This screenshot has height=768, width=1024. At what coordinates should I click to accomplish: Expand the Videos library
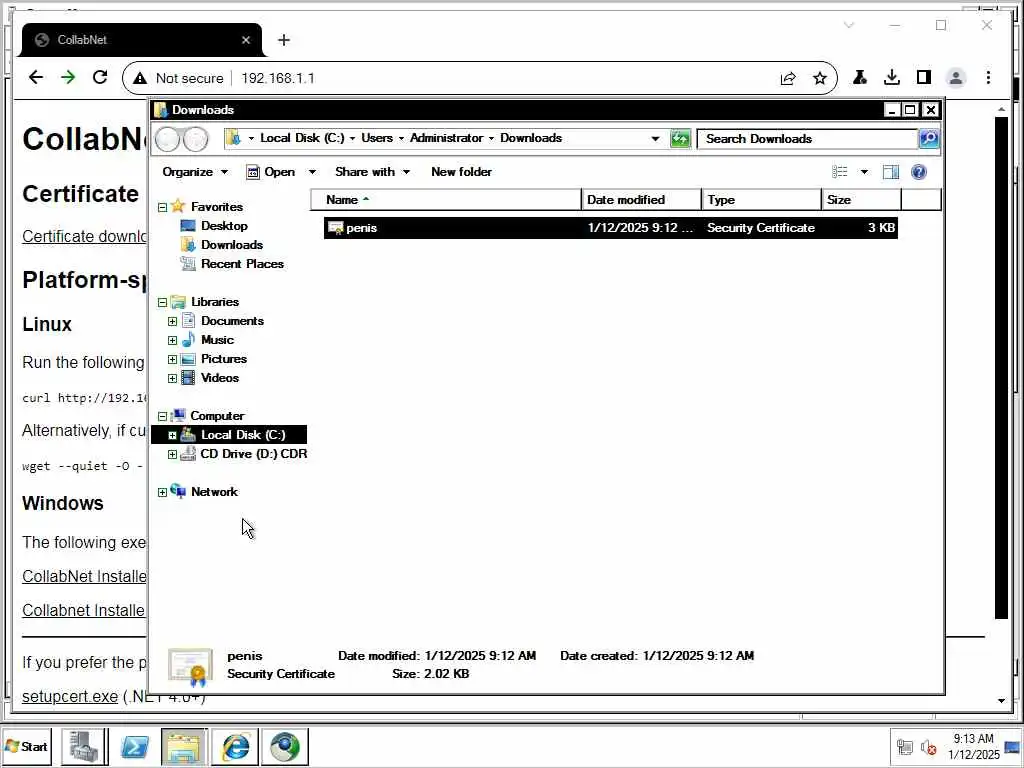(x=172, y=378)
